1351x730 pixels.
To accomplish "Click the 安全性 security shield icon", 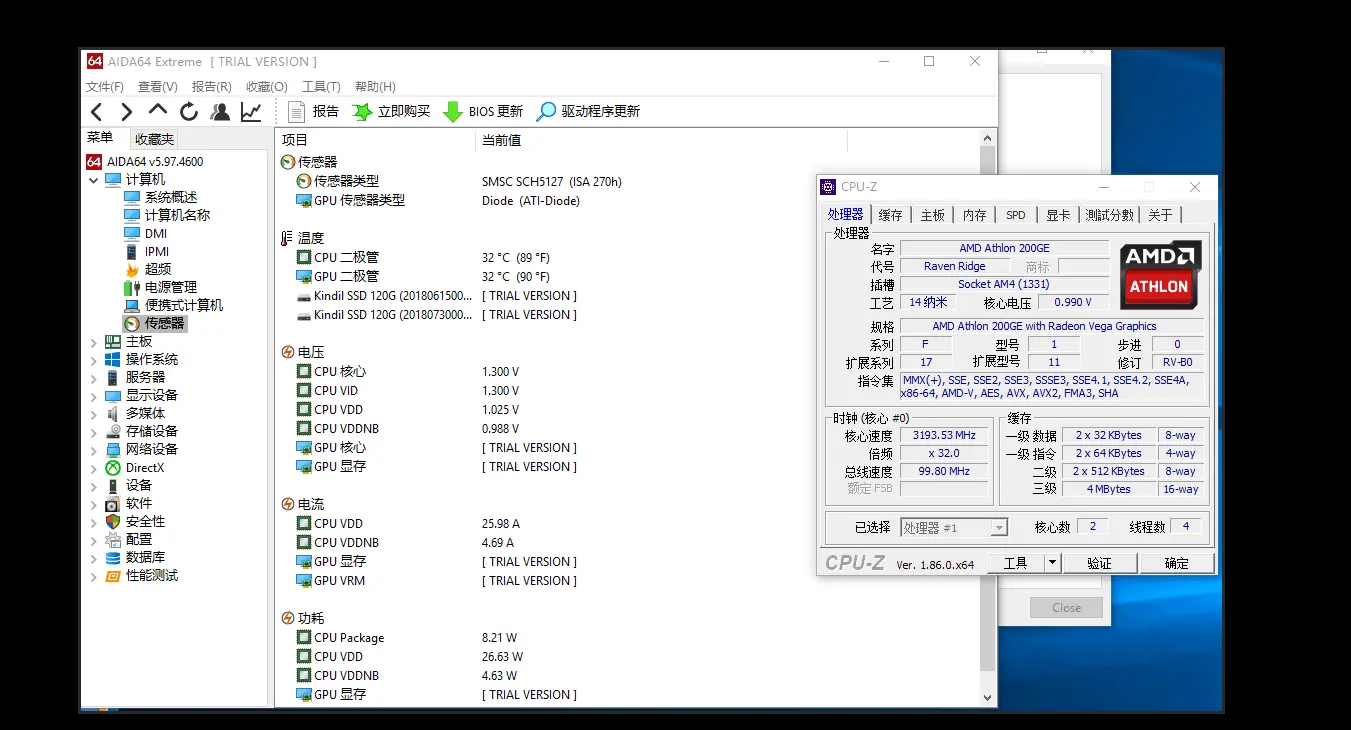I will coord(113,522).
